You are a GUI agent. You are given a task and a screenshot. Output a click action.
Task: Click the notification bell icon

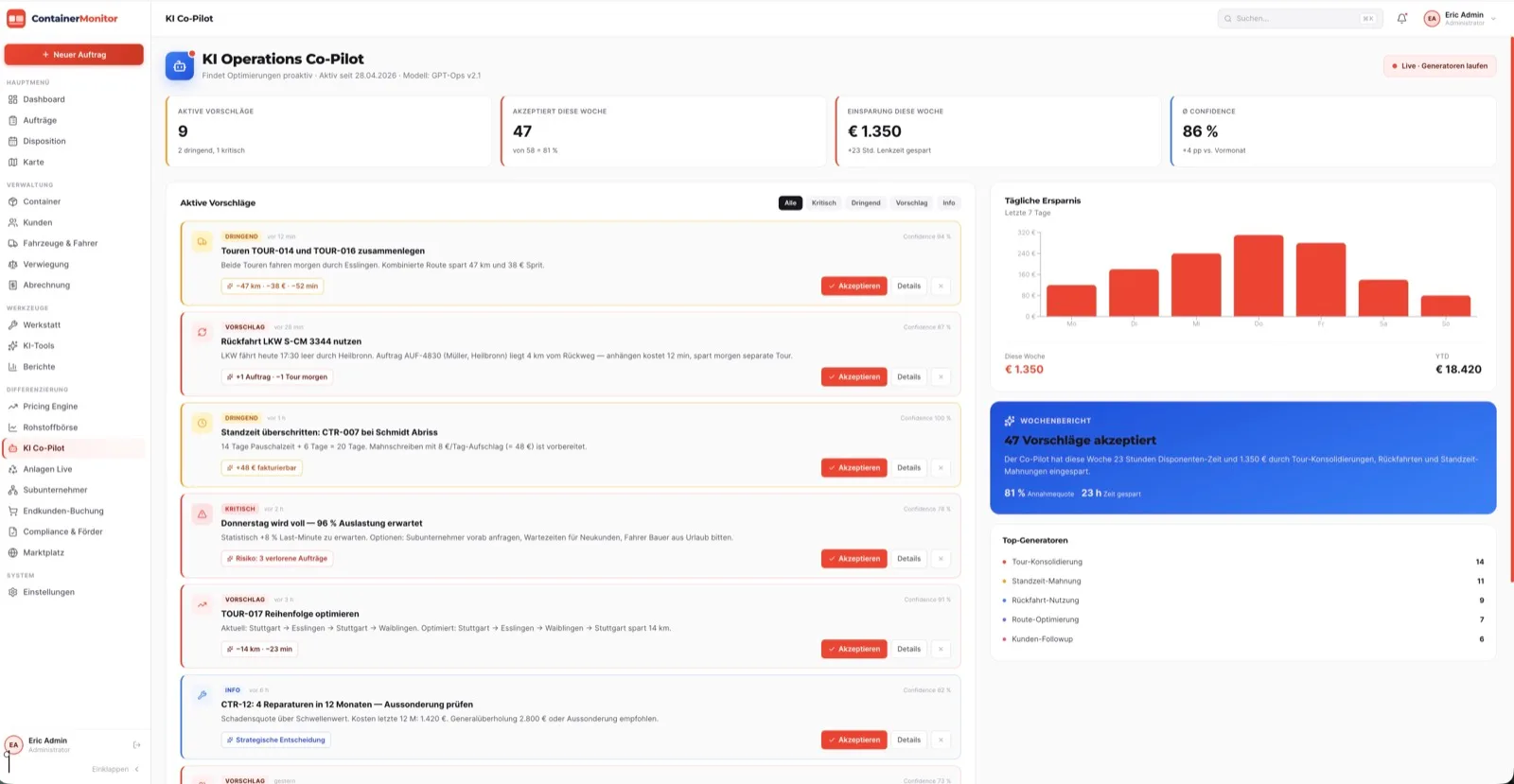coord(1402,18)
